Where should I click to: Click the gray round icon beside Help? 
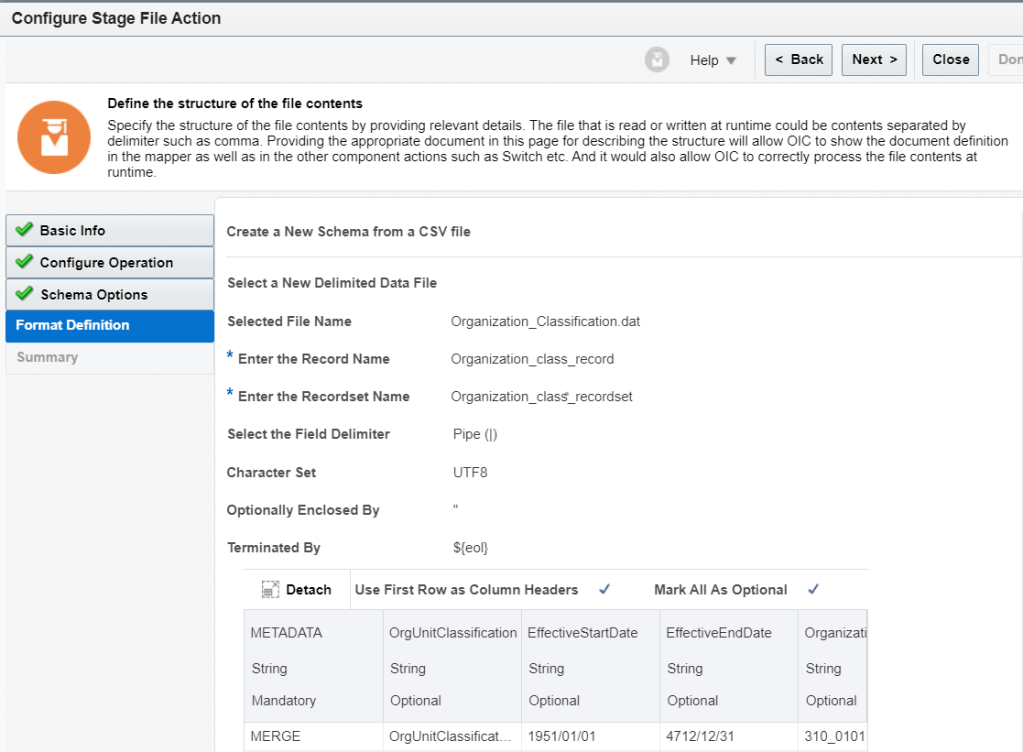tap(656, 60)
